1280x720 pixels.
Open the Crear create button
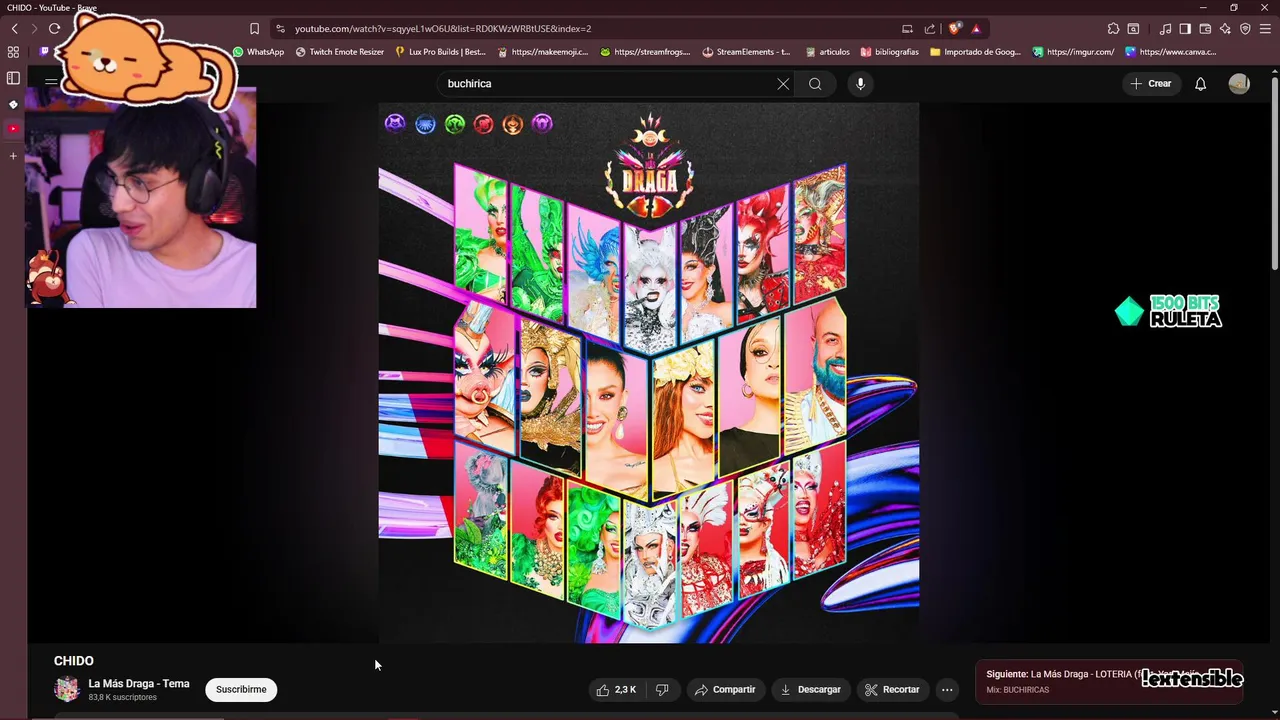click(1151, 84)
